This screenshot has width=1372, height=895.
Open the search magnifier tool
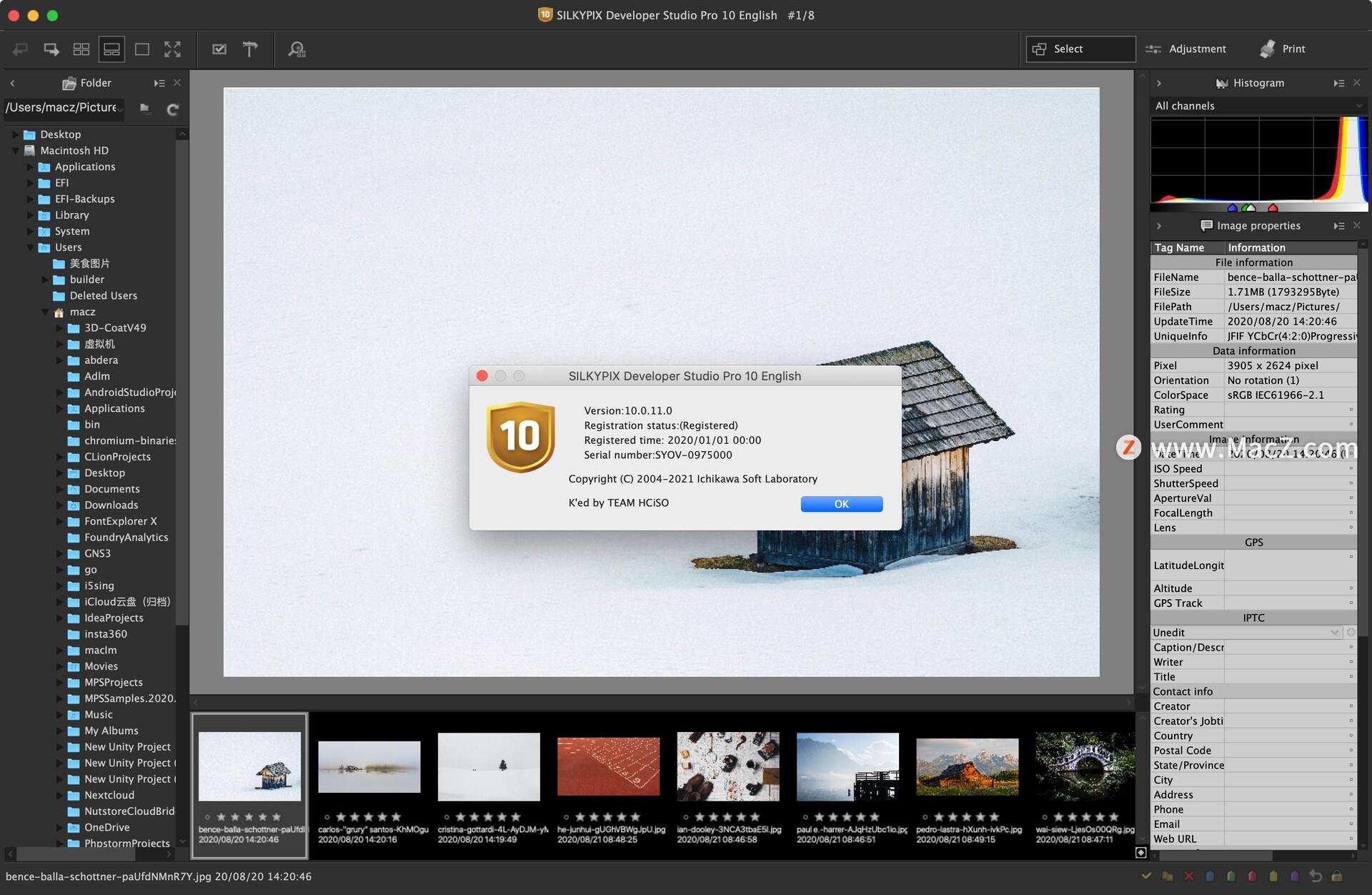click(x=297, y=49)
